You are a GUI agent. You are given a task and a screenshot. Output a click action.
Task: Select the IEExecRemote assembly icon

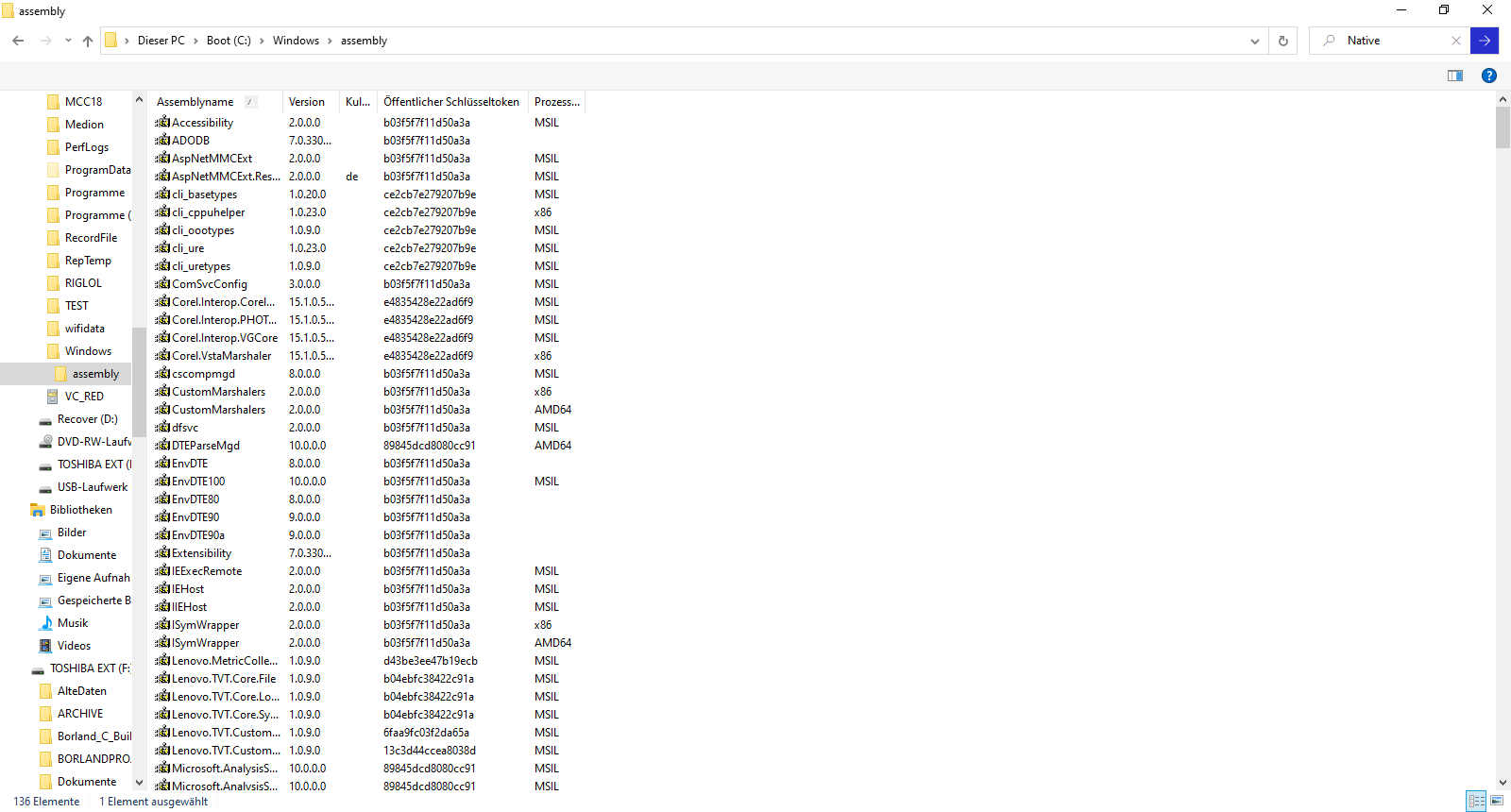click(x=162, y=571)
